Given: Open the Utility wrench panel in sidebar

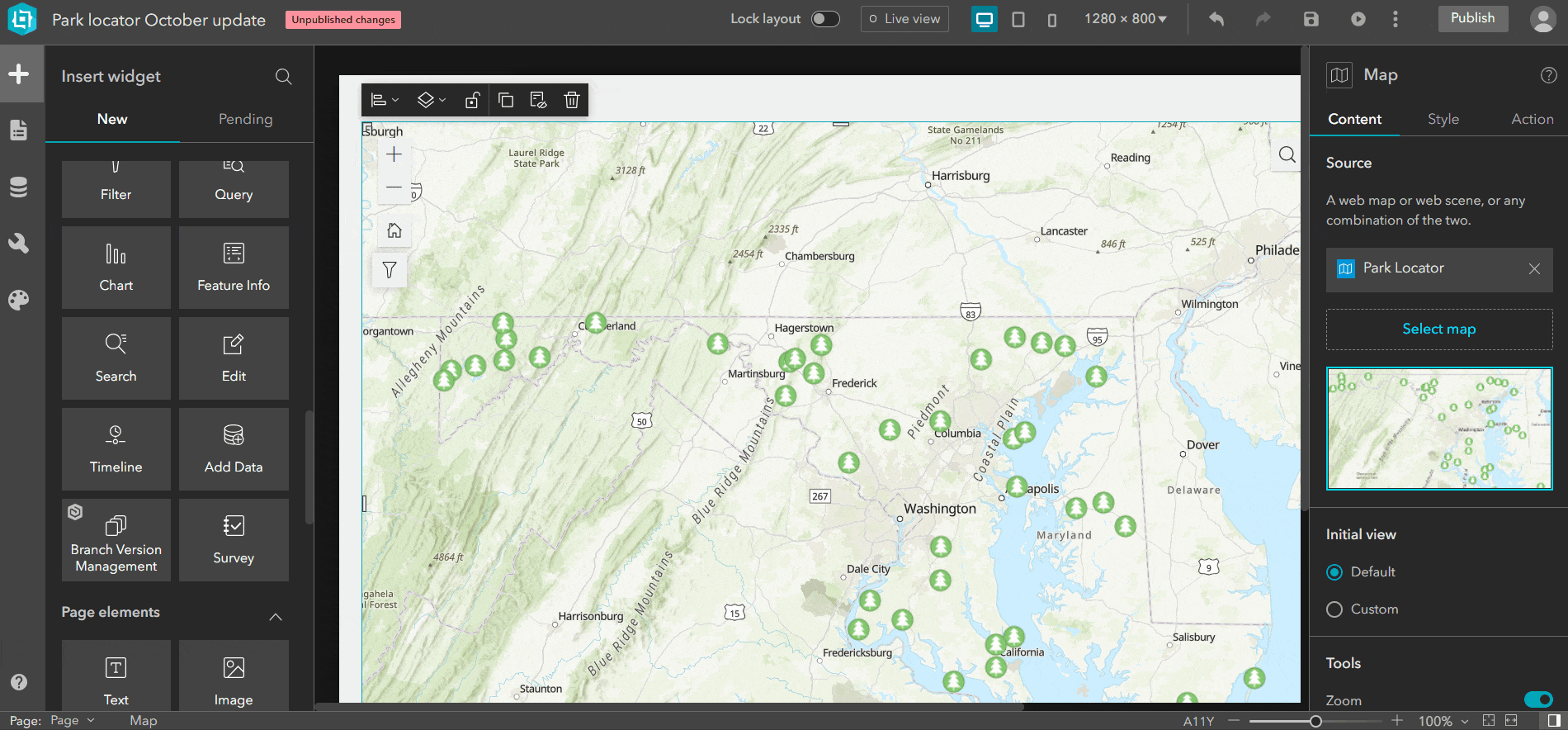Looking at the screenshot, I should (x=19, y=243).
